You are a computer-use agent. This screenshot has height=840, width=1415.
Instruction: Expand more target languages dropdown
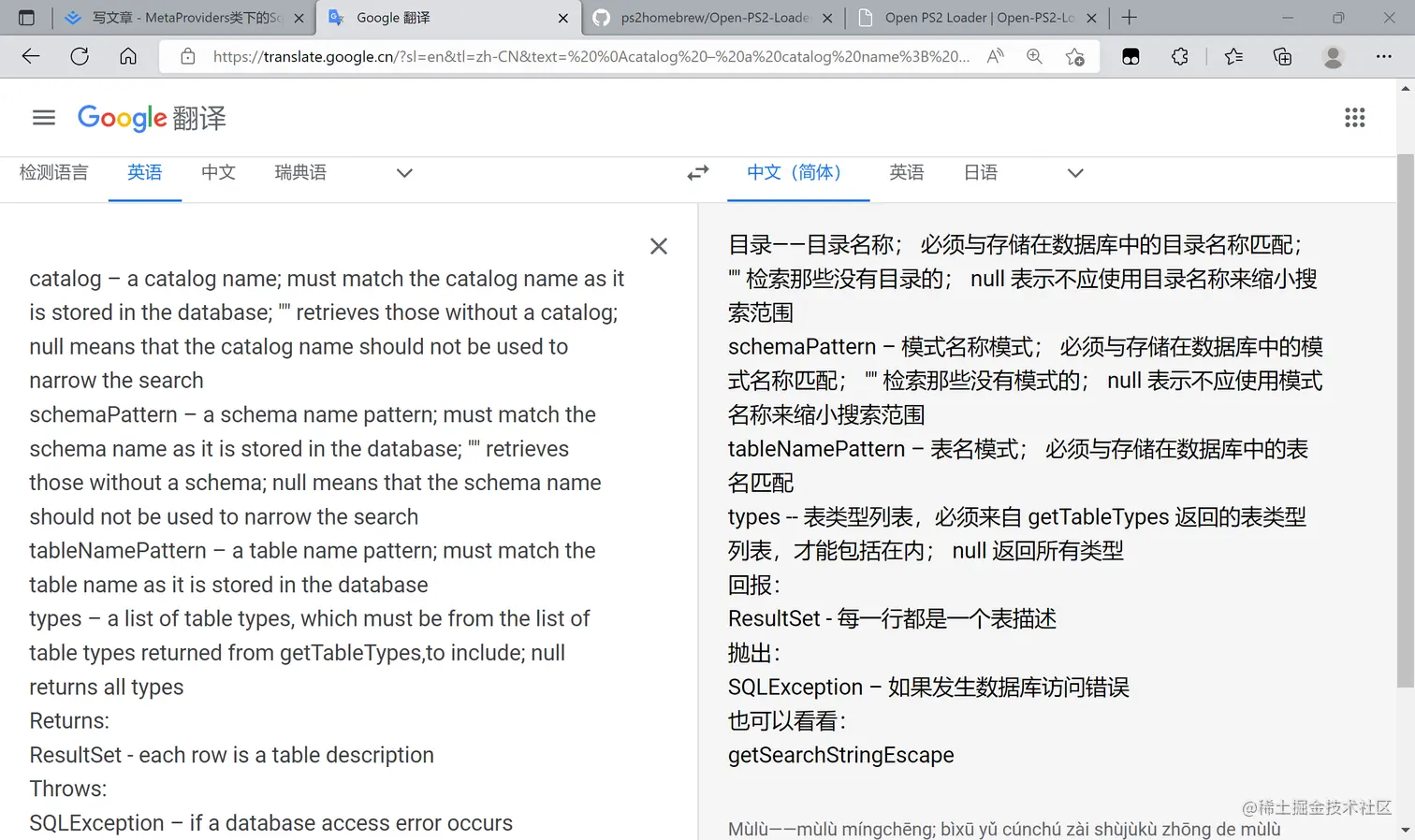(x=1075, y=173)
